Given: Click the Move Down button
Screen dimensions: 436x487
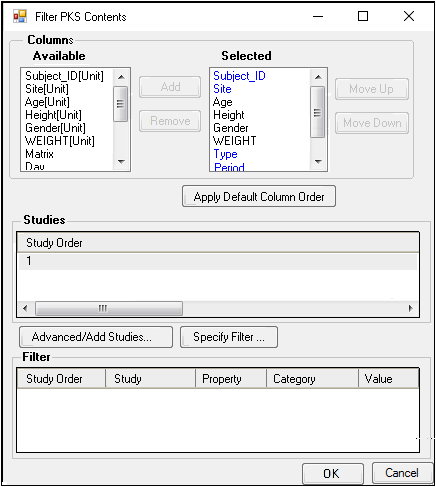Looking at the screenshot, I should point(372,123).
